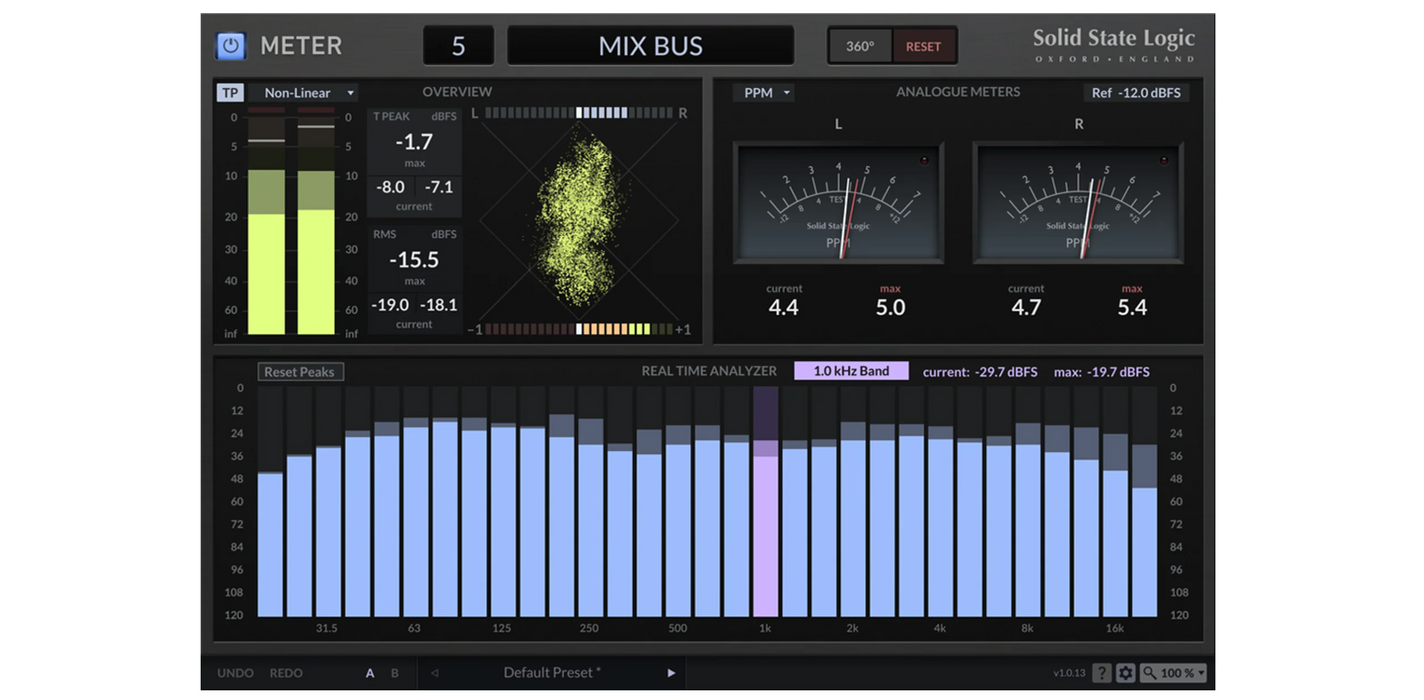The image size is (1424, 700).
Task: Click the T PEAK max value -1.7
Action: coord(414,142)
